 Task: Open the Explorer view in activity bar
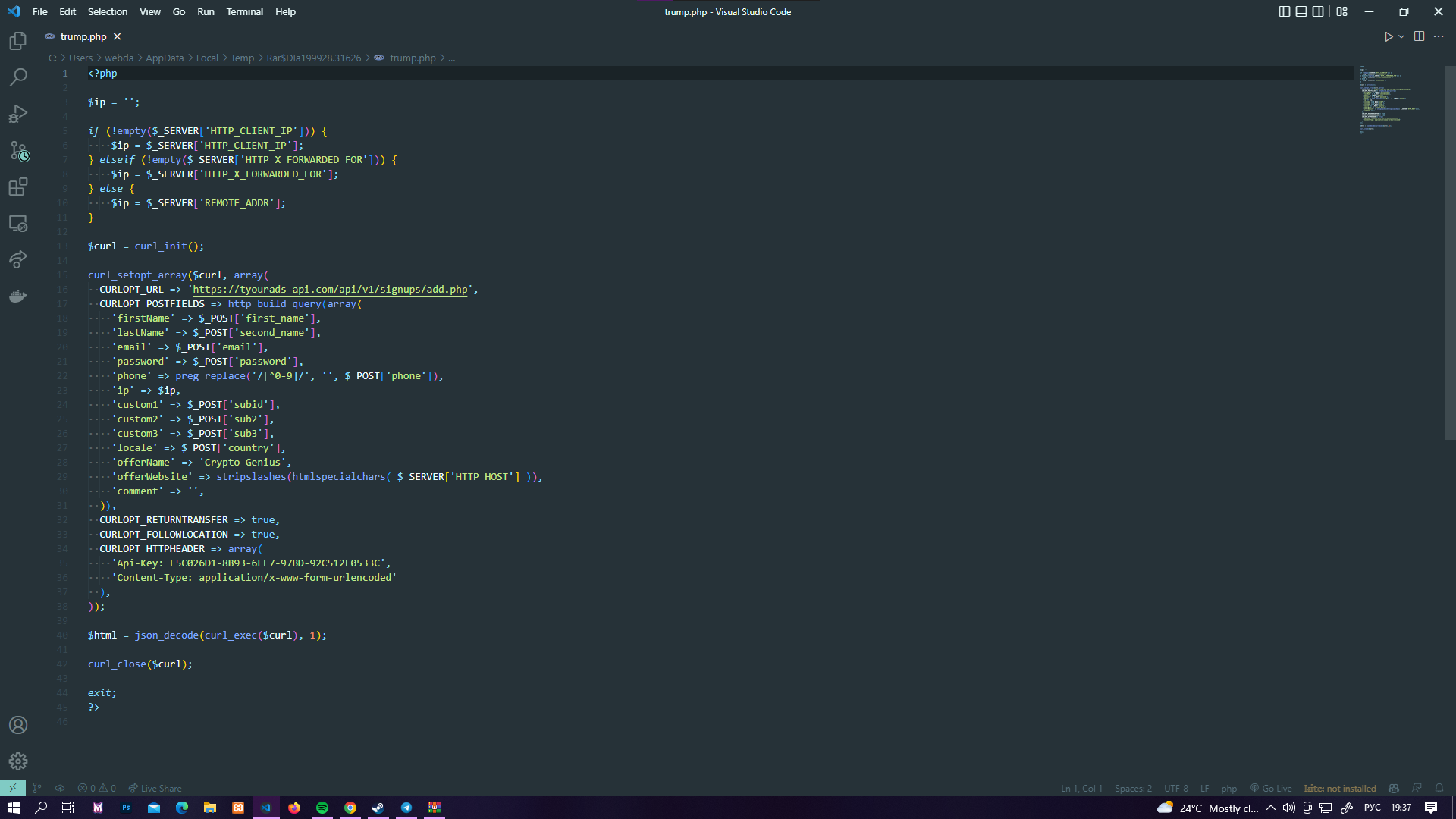[x=18, y=41]
